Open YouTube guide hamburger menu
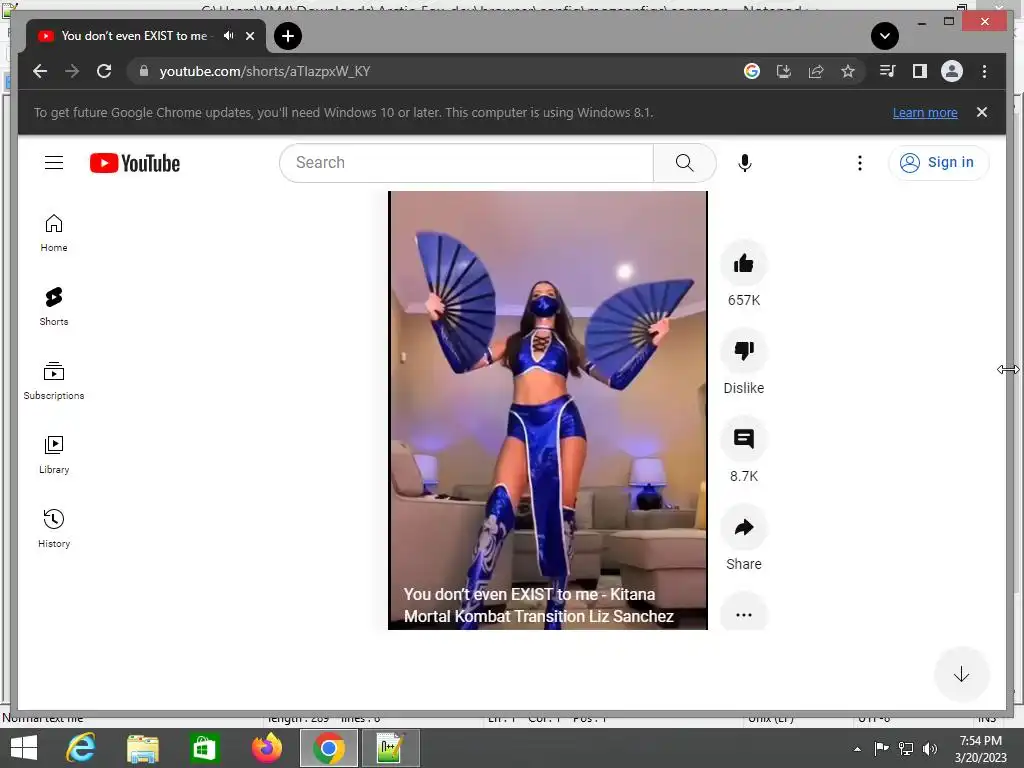The width and height of the screenshot is (1024, 768). click(54, 163)
